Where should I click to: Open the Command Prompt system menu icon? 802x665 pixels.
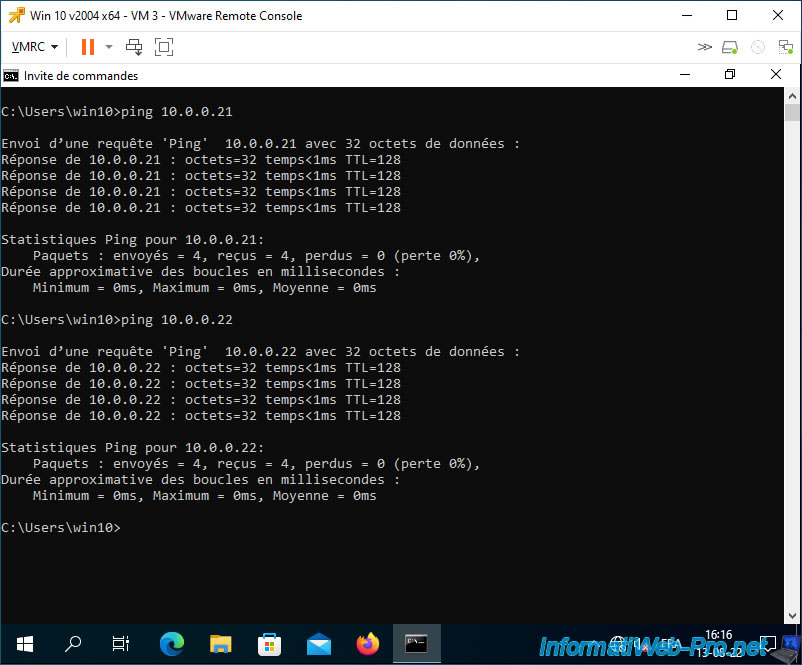pos(11,76)
